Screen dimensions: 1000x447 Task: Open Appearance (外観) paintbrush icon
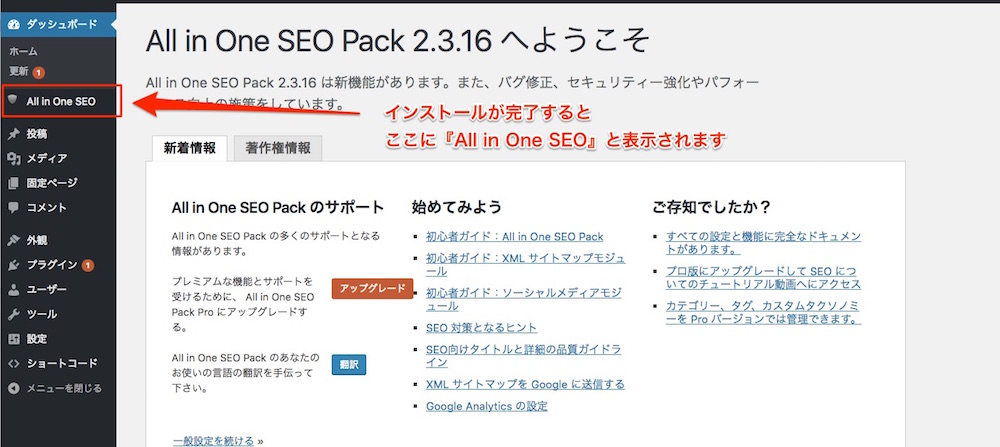[x=14, y=240]
